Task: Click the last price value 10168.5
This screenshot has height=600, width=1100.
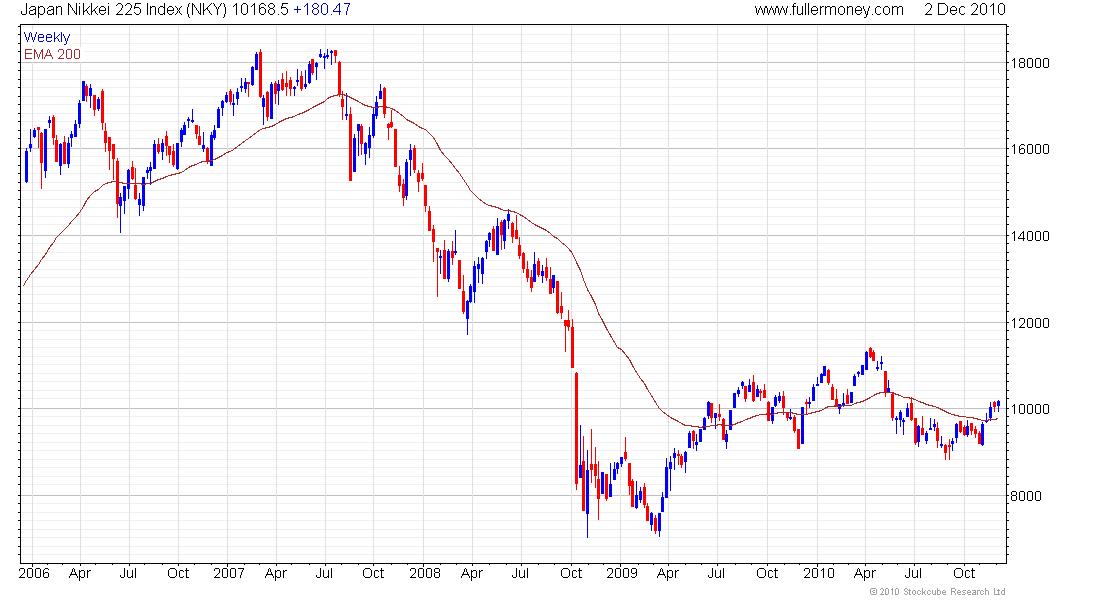Action: coord(260,10)
